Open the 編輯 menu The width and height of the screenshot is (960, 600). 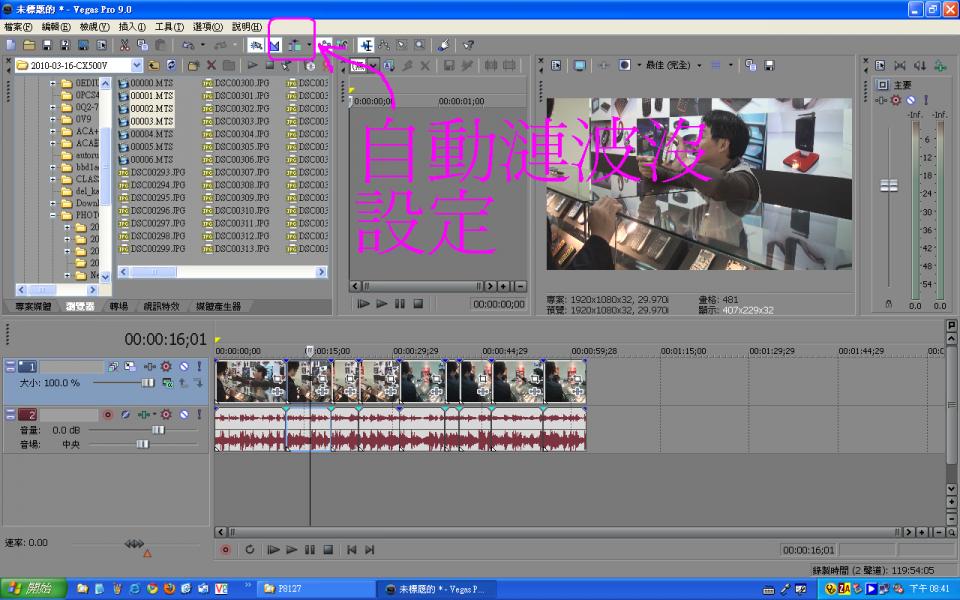pos(56,27)
